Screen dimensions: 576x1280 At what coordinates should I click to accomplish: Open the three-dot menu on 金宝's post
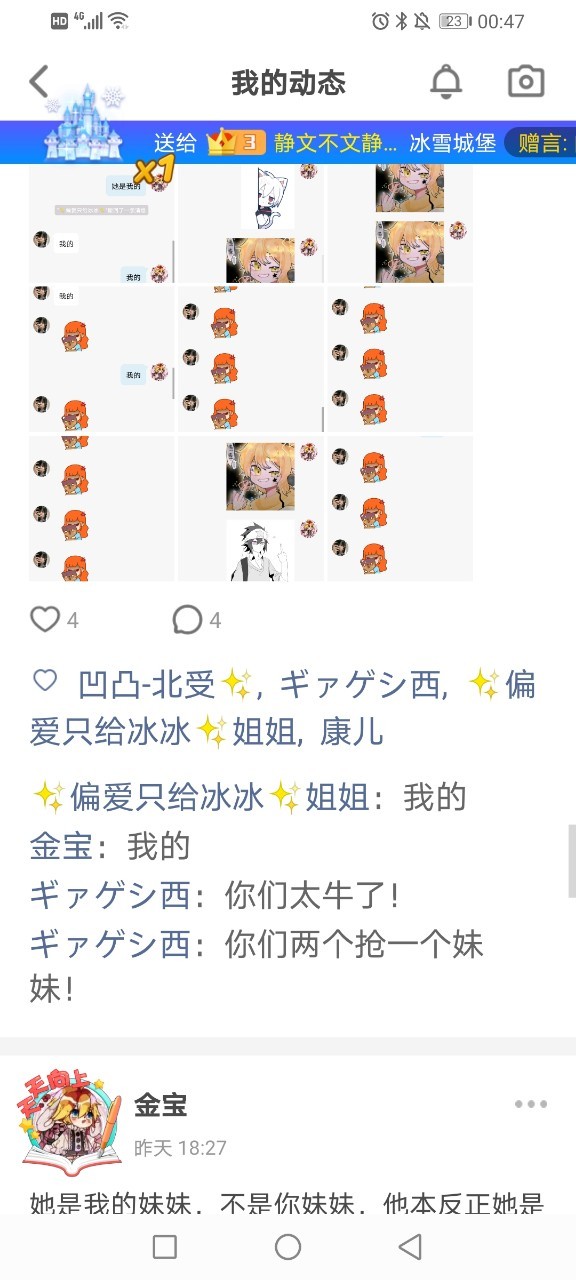pos(531,1105)
